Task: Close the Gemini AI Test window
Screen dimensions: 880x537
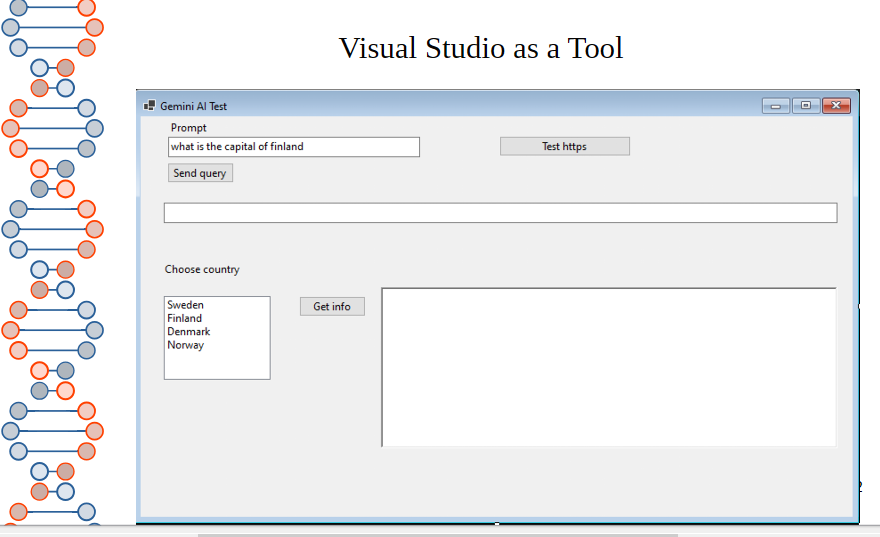Action: tap(836, 106)
